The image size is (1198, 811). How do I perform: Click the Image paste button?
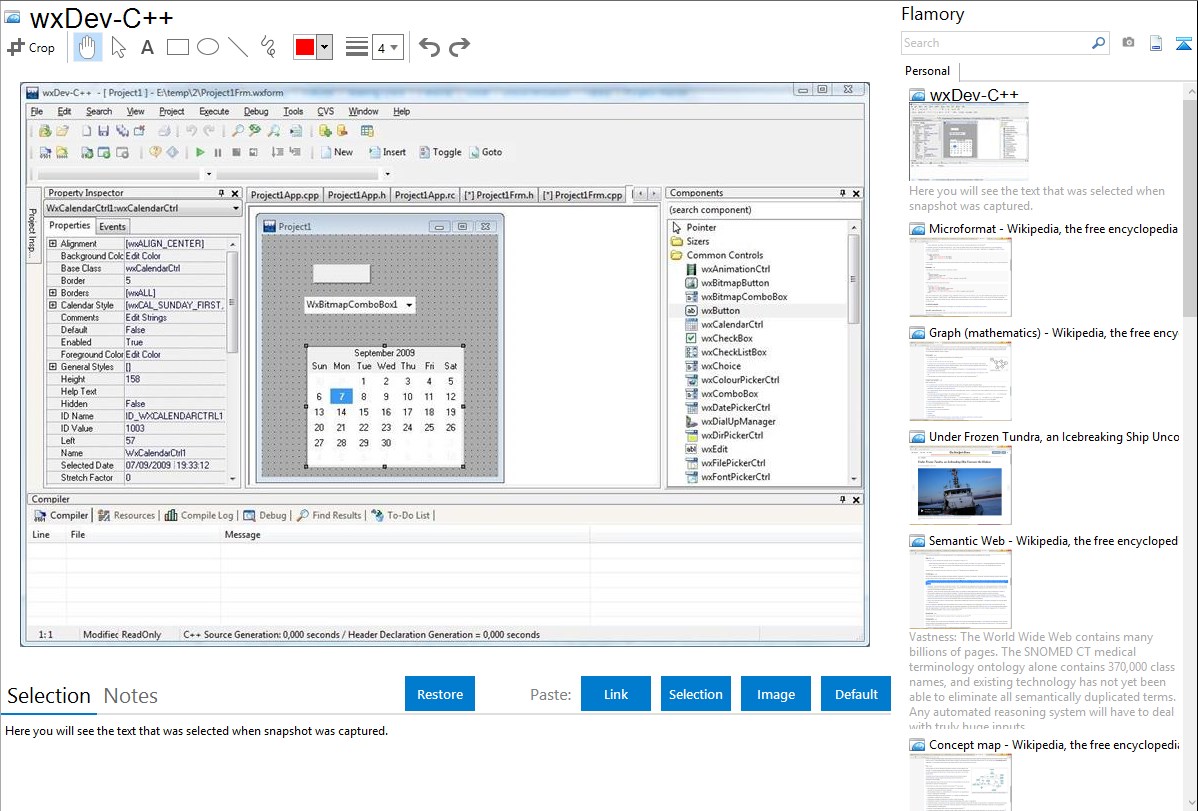[775, 694]
